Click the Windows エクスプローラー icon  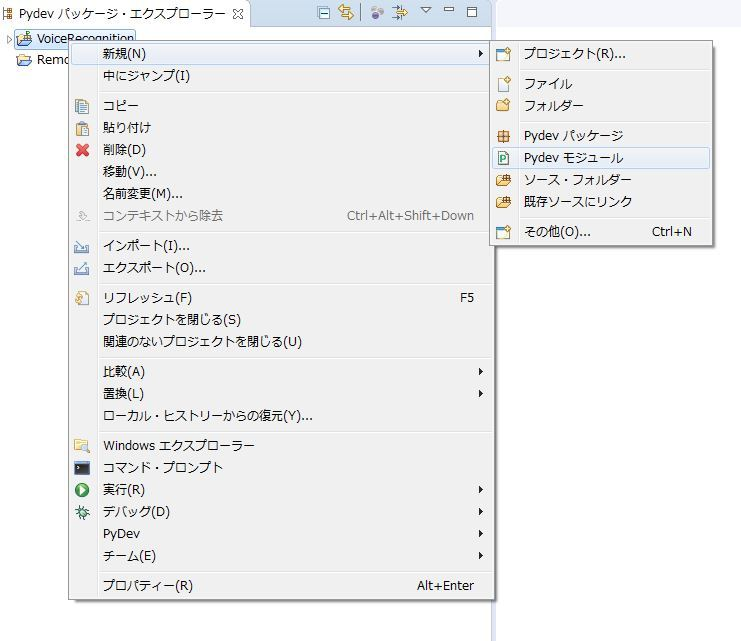pyautogui.click(x=82, y=446)
